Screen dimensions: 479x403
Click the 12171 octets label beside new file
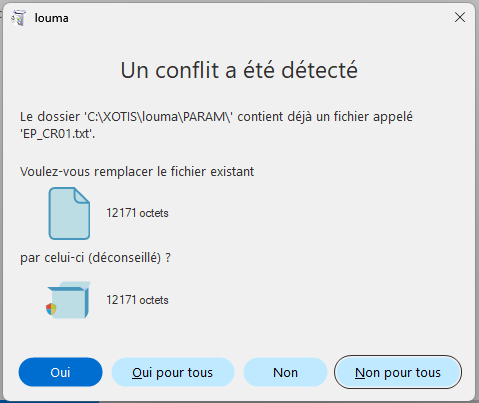coord(137,300)
